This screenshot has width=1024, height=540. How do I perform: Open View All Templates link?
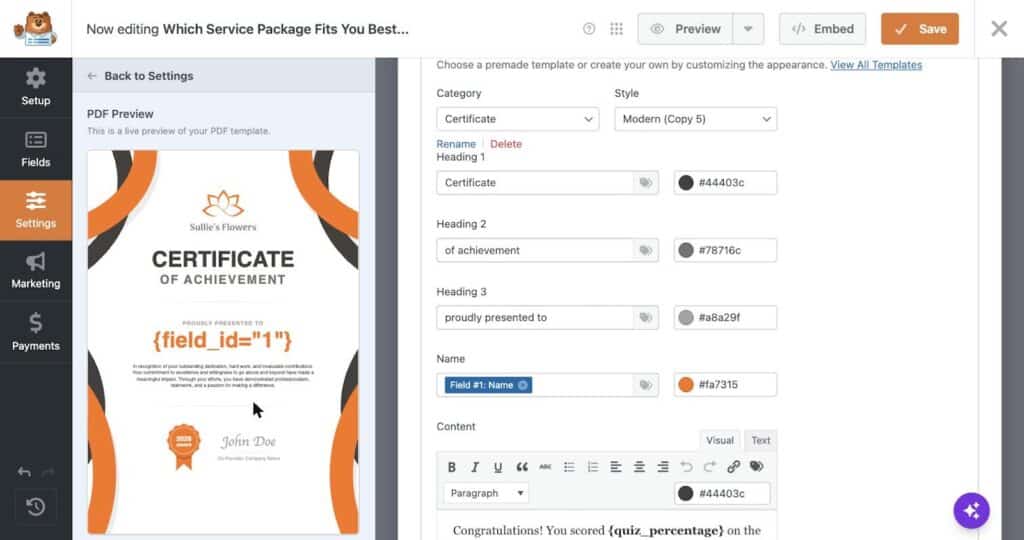(876, 65)
